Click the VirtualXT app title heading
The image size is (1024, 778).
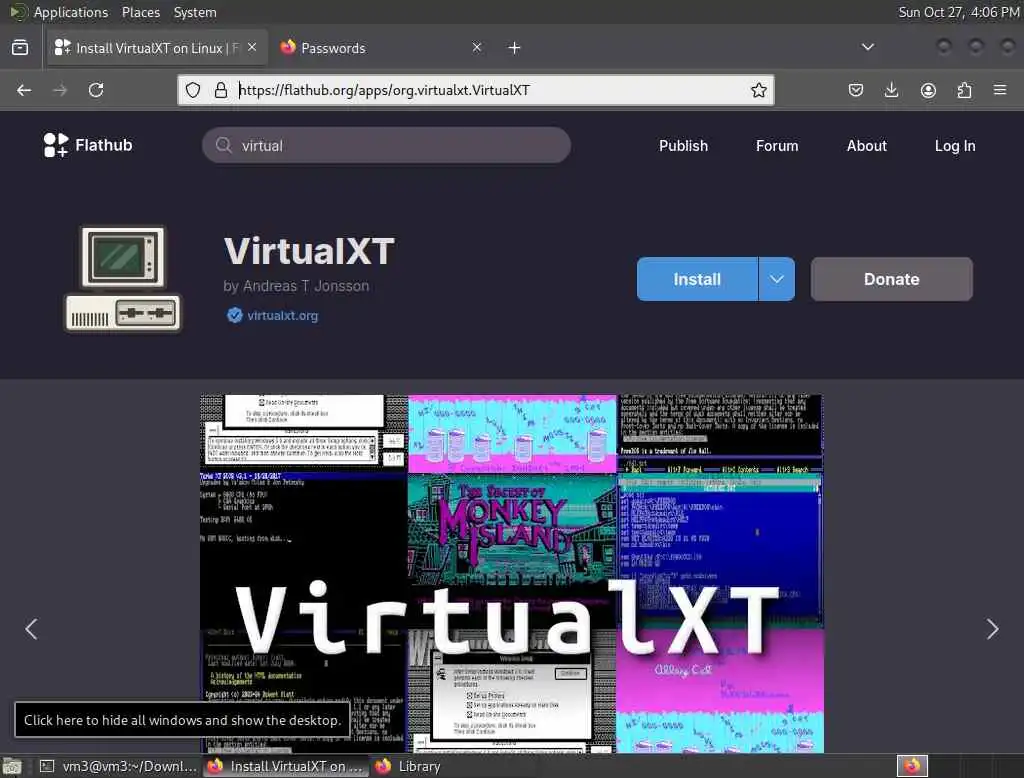[x=309, y=251]
